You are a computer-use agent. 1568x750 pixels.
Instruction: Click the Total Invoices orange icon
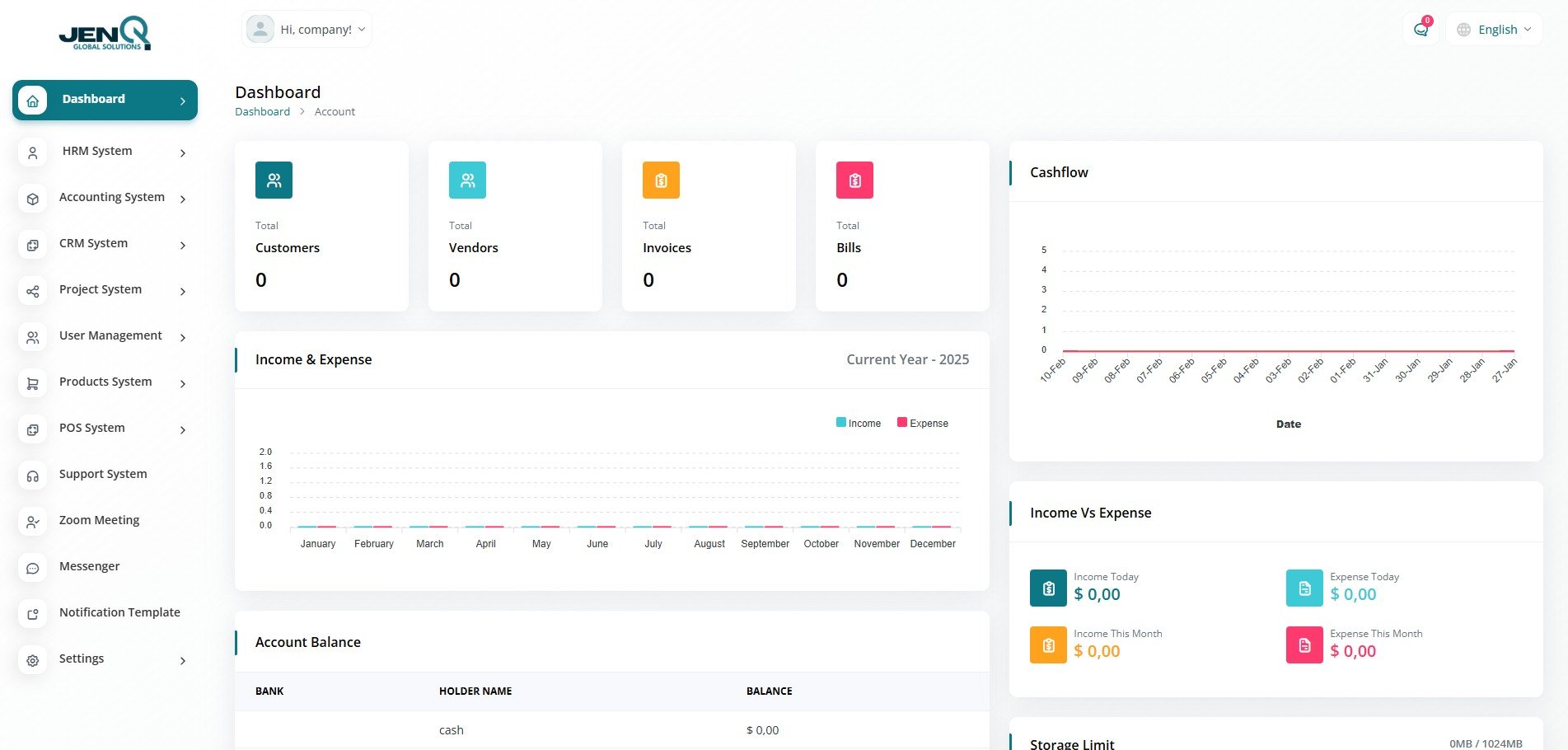[x=661, y=180]
